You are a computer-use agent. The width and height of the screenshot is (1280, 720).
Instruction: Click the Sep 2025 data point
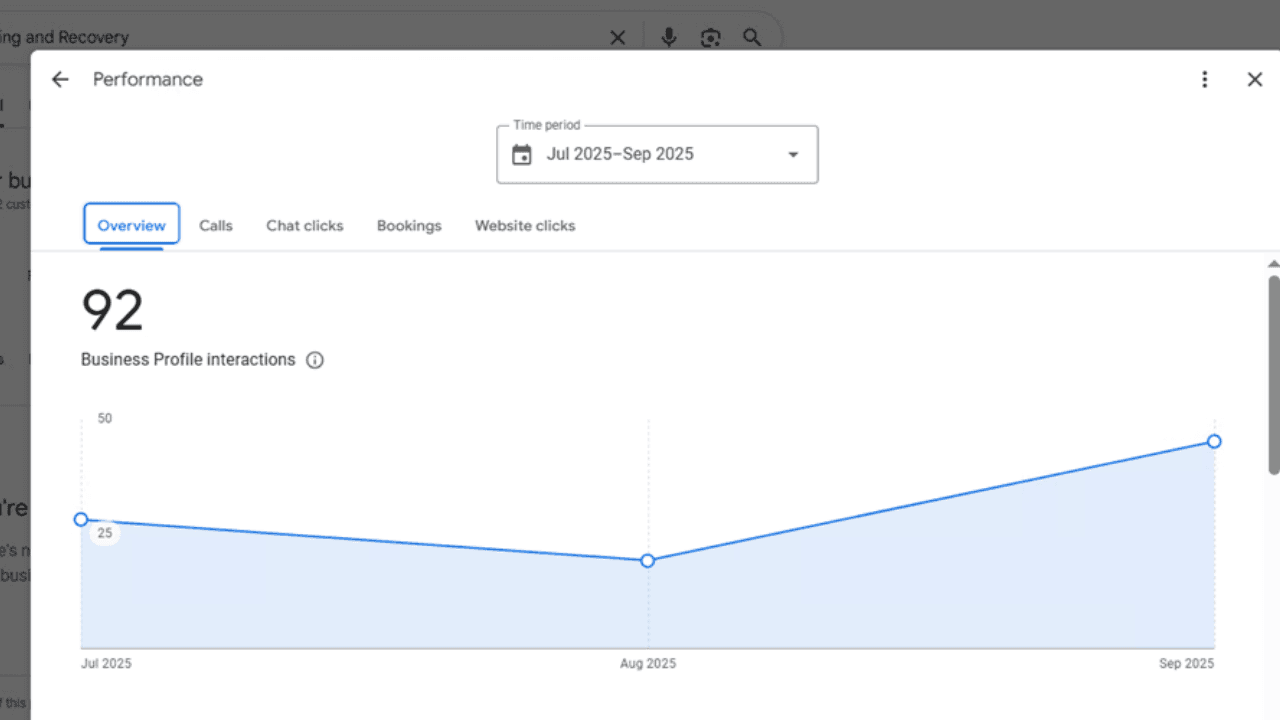click(x=1214, y=441)
